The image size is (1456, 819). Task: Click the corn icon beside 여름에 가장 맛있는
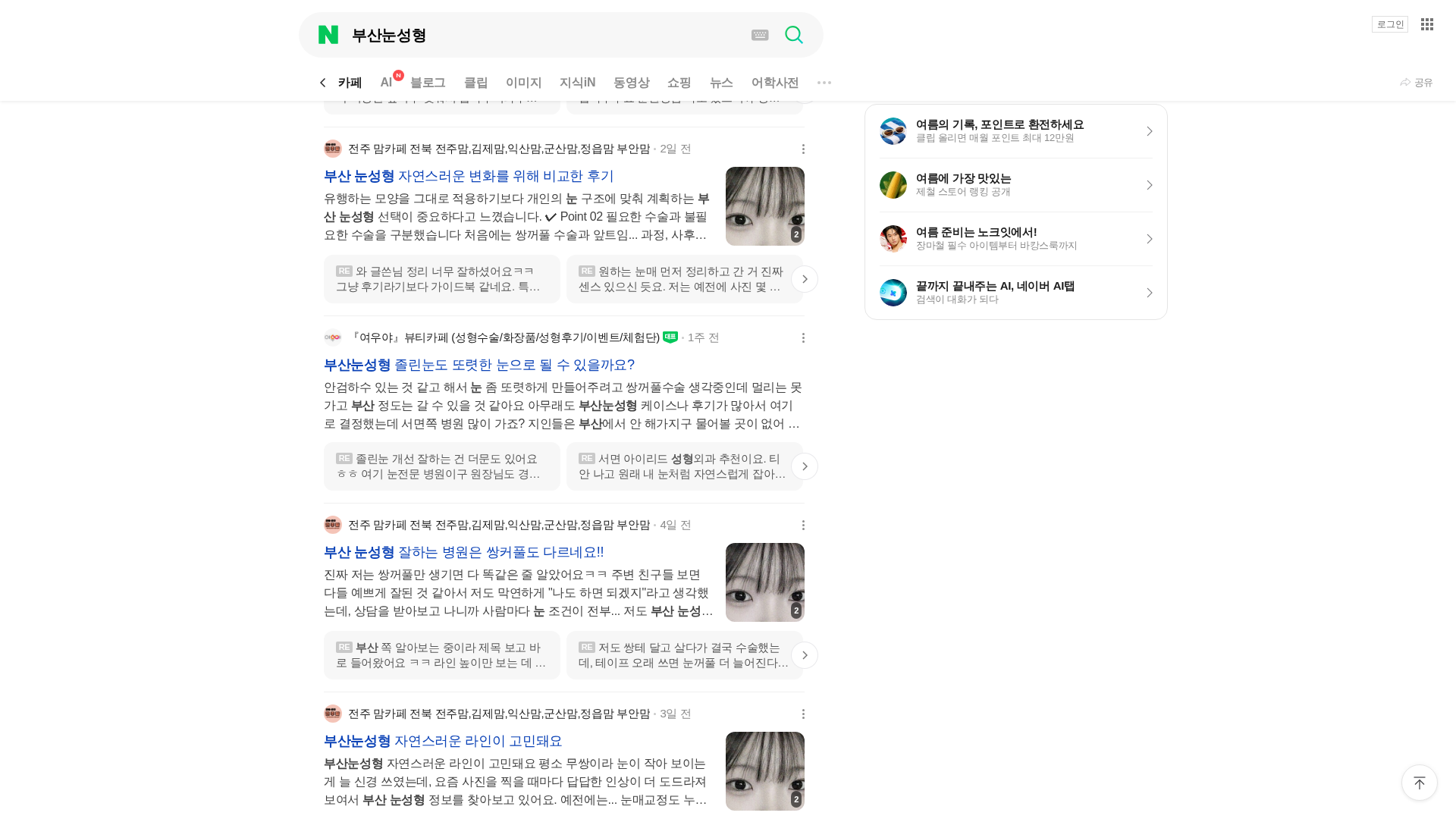coord(893,185)
